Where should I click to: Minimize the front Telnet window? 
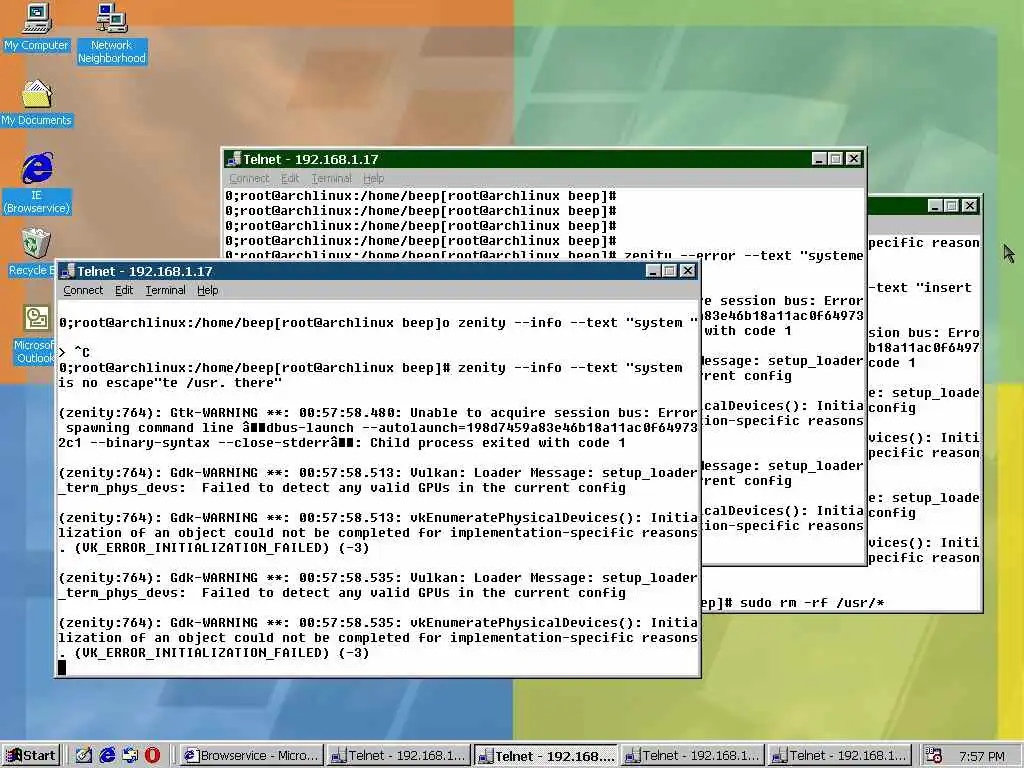pyautogui.click(x=652, y=271)
